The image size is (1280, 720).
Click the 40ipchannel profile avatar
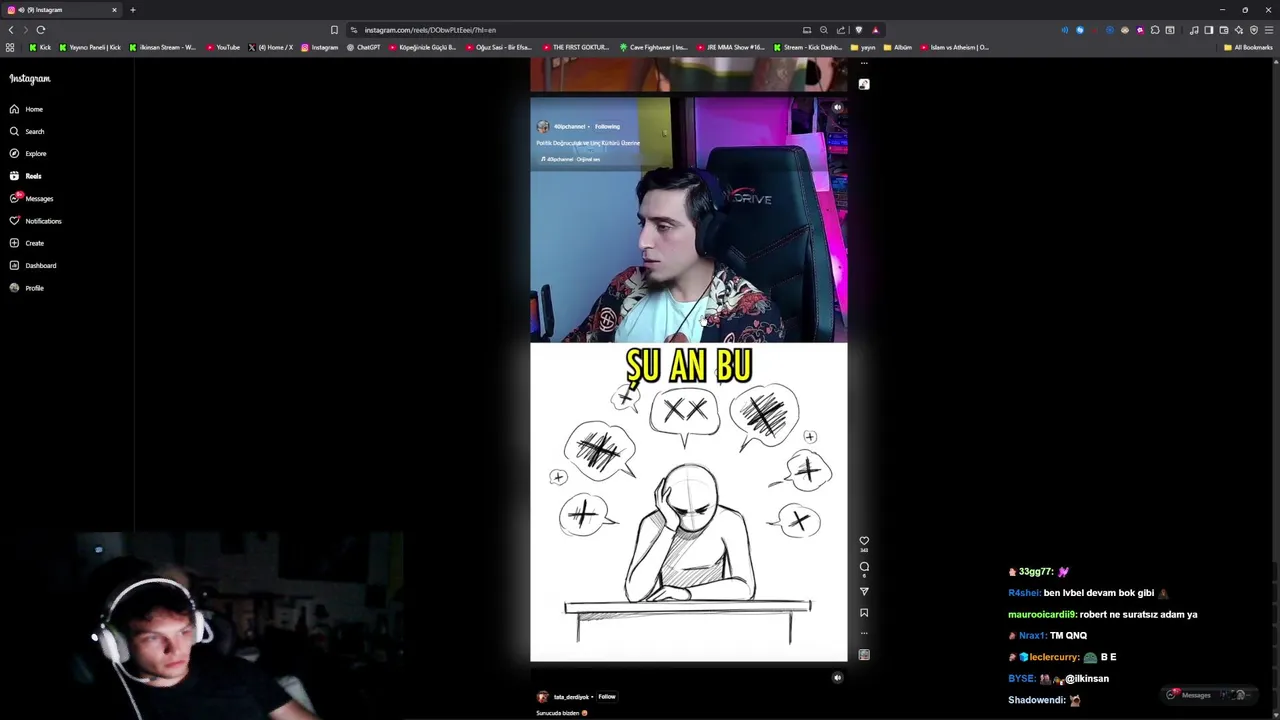point(543,127)
